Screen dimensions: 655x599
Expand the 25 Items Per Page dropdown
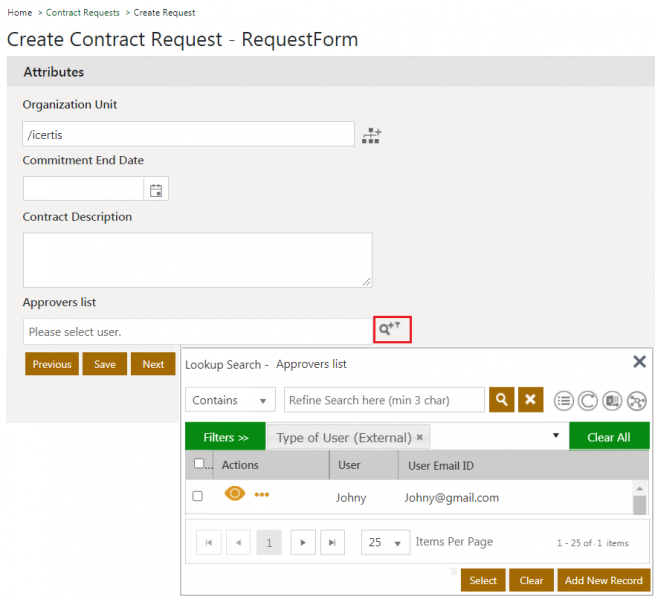click(x=385, y=542)
